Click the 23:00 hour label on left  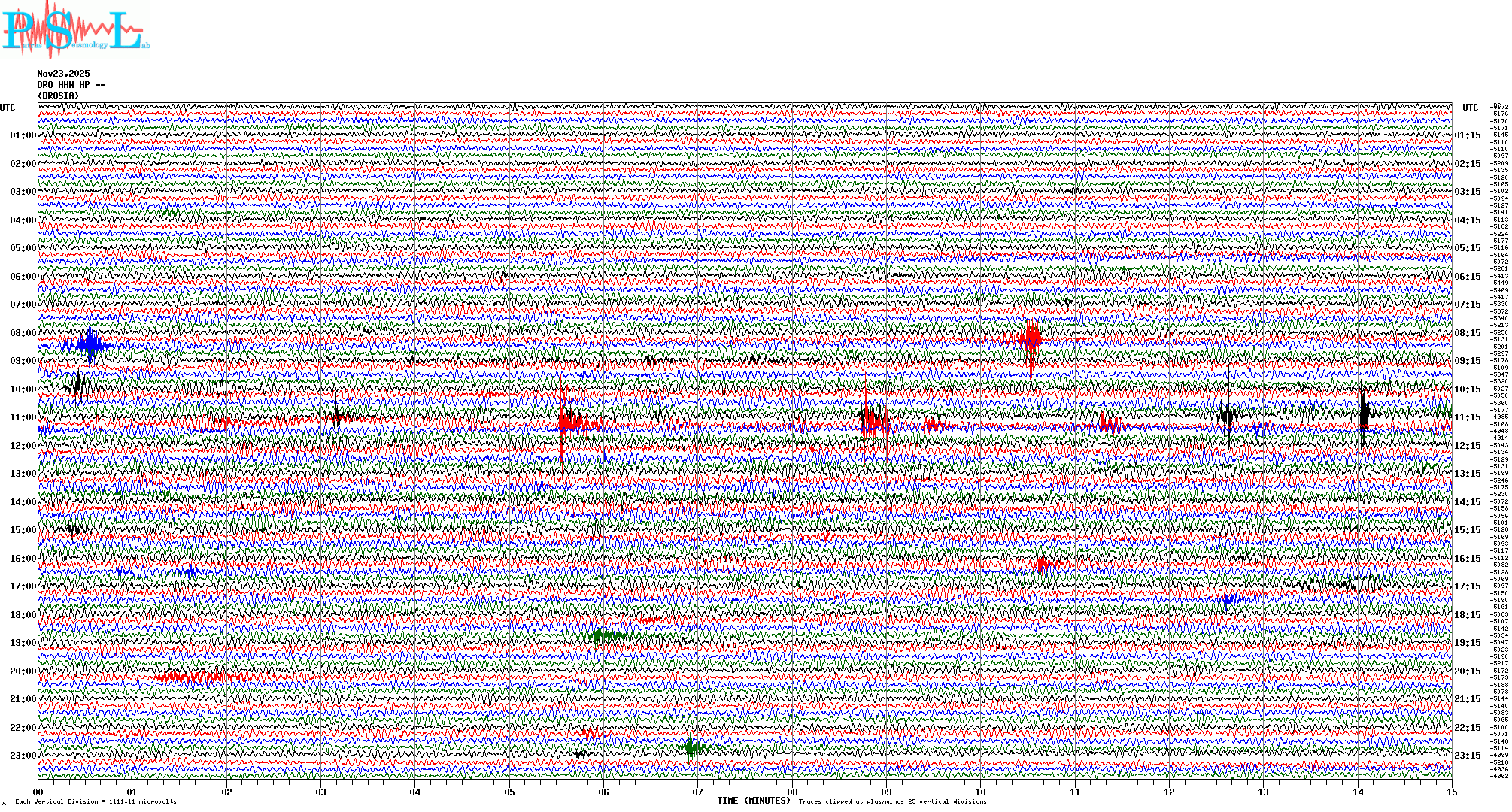[23, 756]
